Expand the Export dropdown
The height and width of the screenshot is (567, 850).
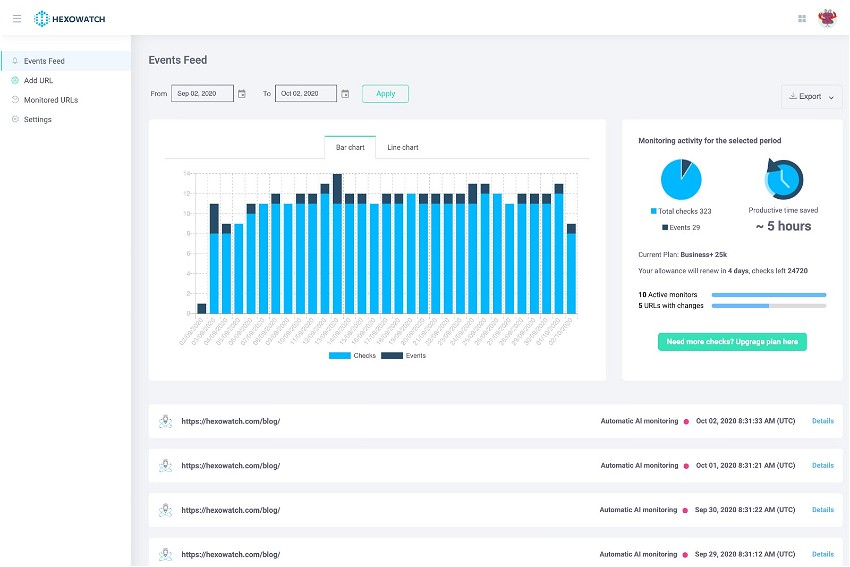tap(811, 97)
